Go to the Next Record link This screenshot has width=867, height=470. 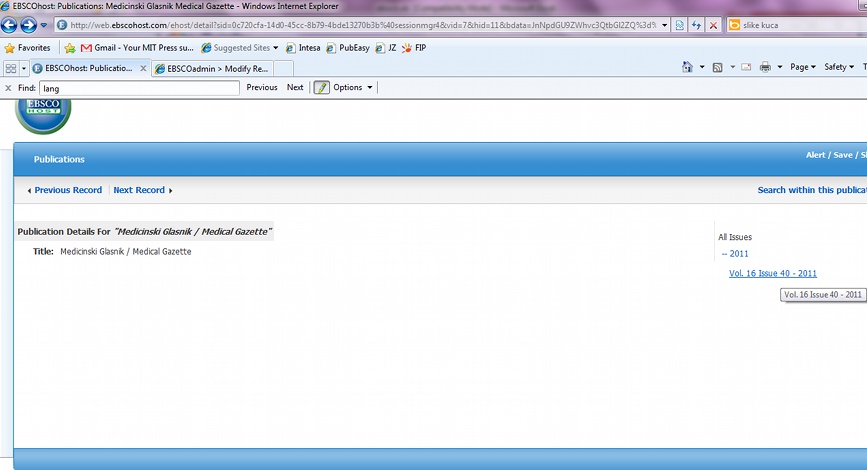click(139, 190)
